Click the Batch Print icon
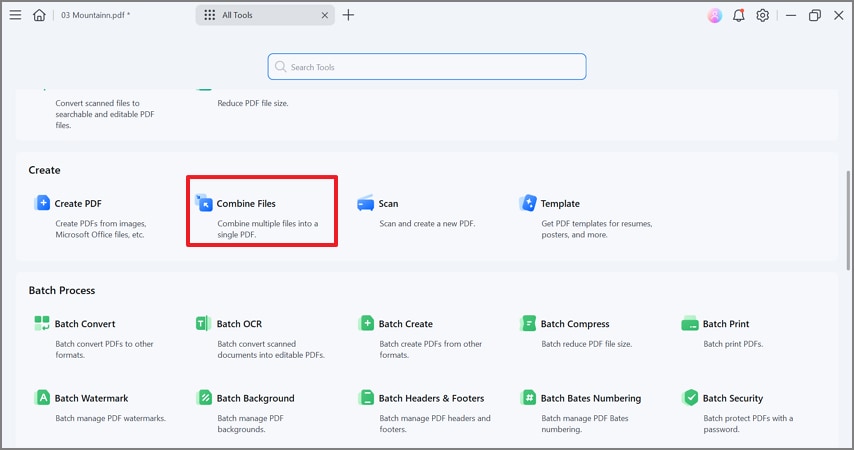The height and width of the screenshot is (450, 854). pyautogui.click(x=690, y=323)
